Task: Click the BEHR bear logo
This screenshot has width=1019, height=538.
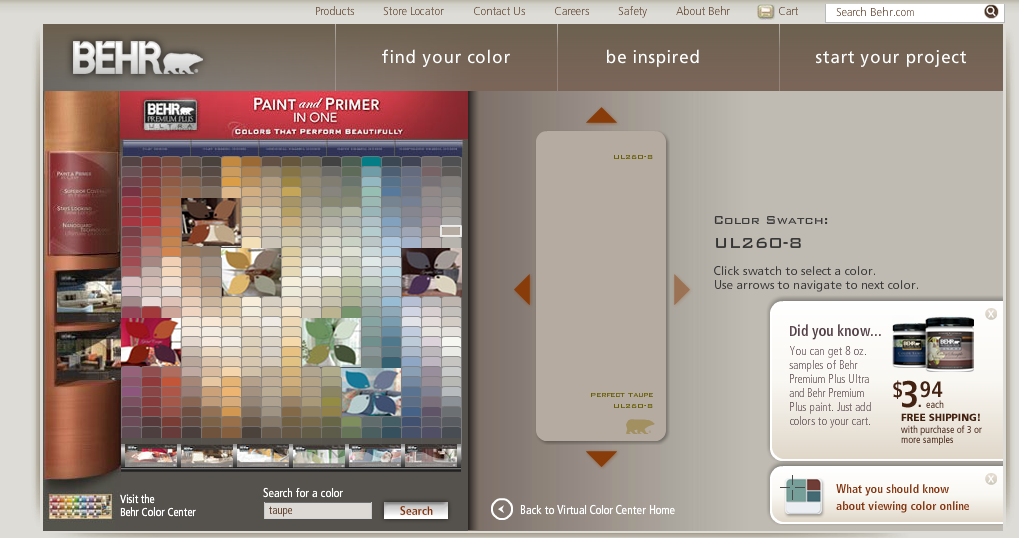Action: 137,58
